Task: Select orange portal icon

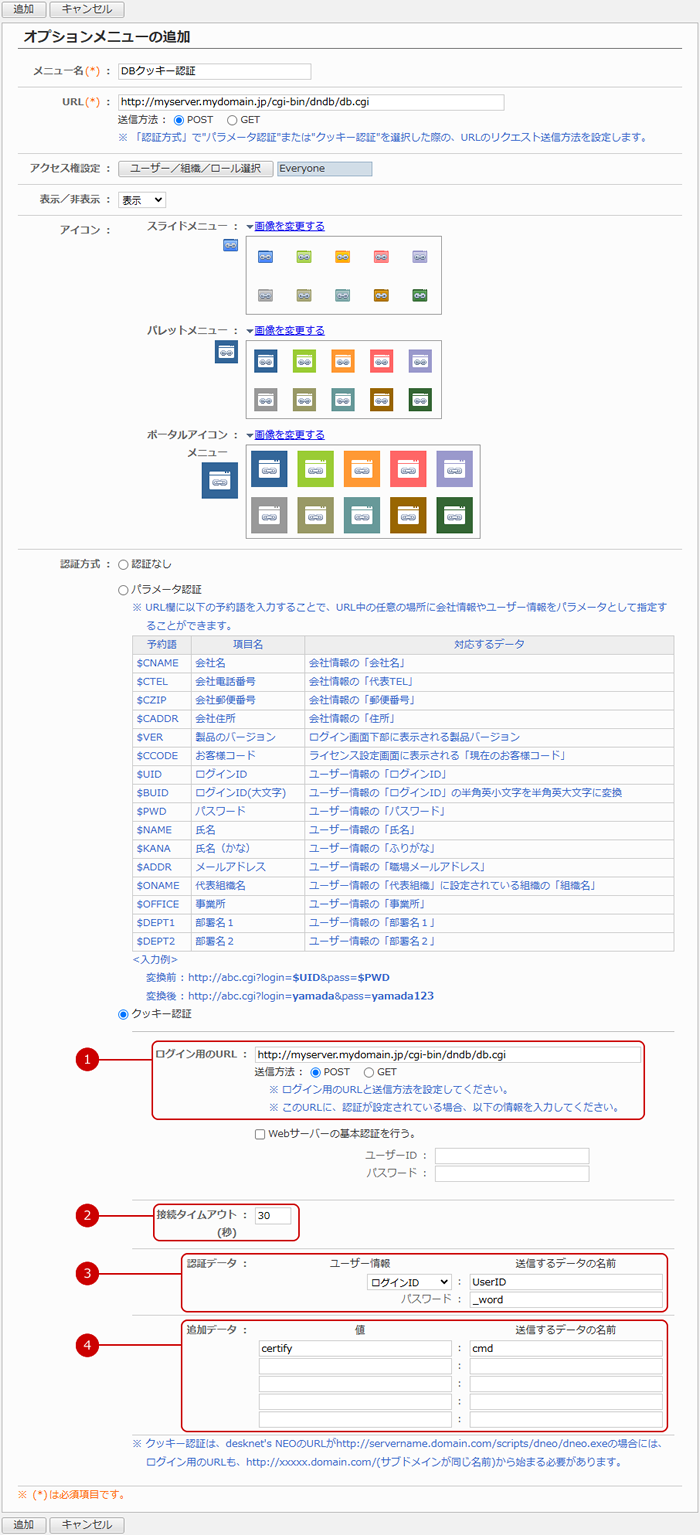Action: click(x=362, y=469)
